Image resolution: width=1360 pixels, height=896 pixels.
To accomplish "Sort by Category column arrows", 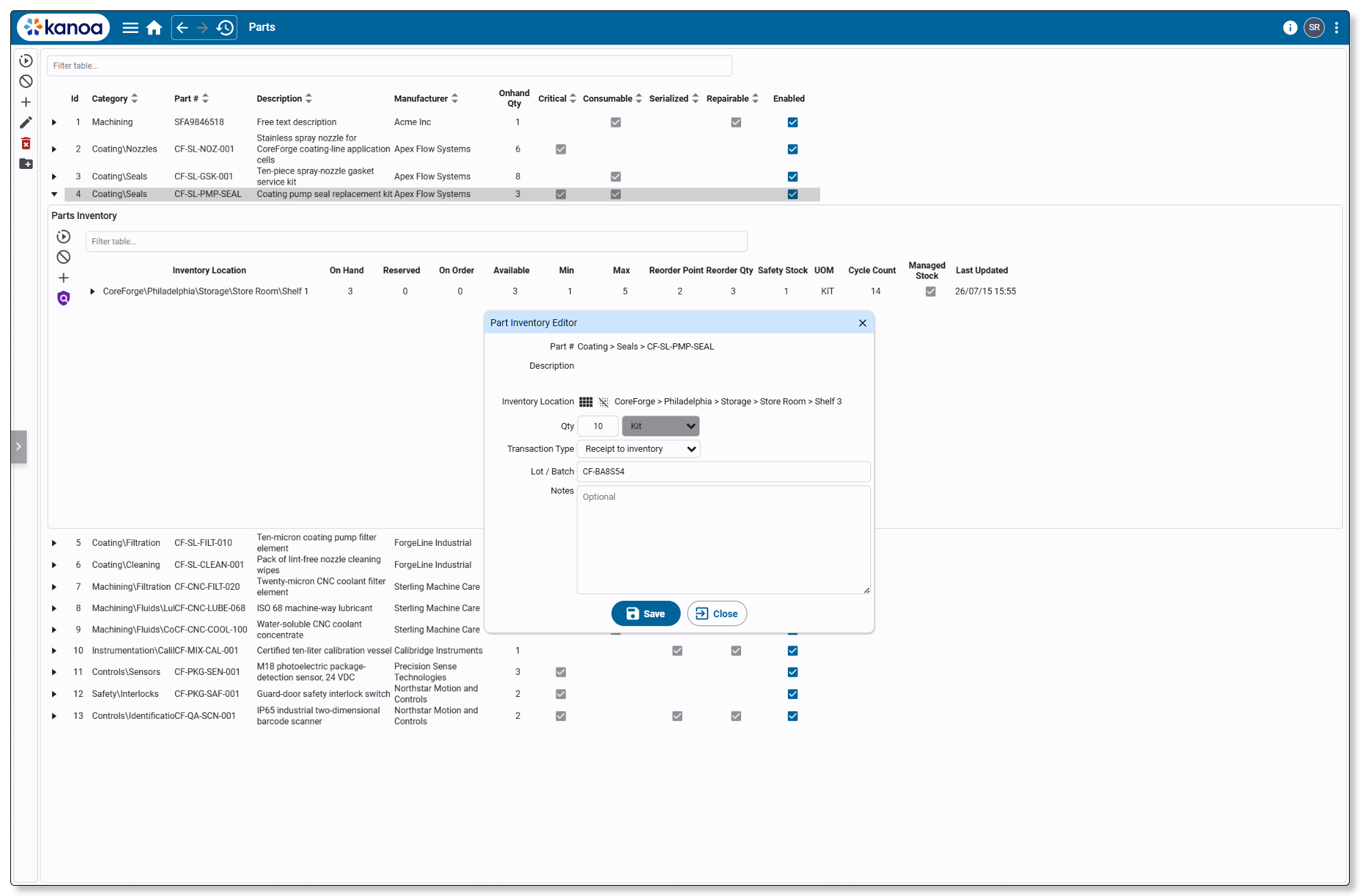I will 135,98.
